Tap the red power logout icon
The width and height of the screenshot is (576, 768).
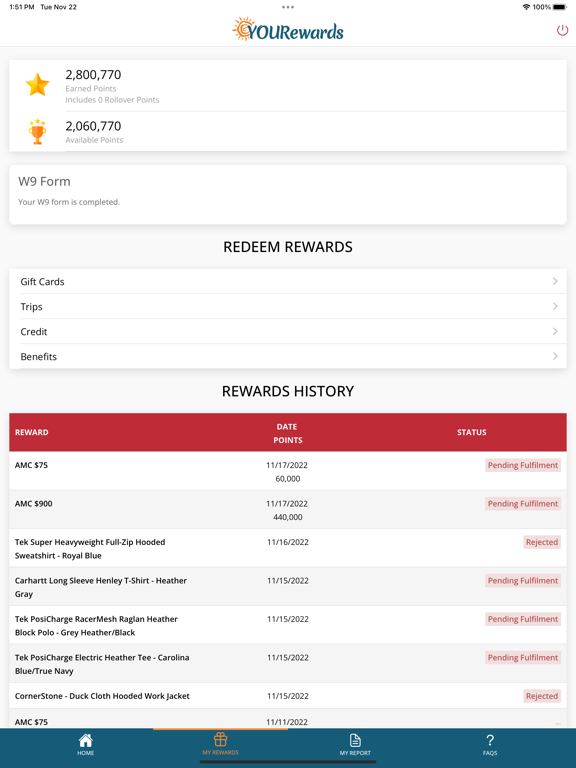click(x=562, y=30)
